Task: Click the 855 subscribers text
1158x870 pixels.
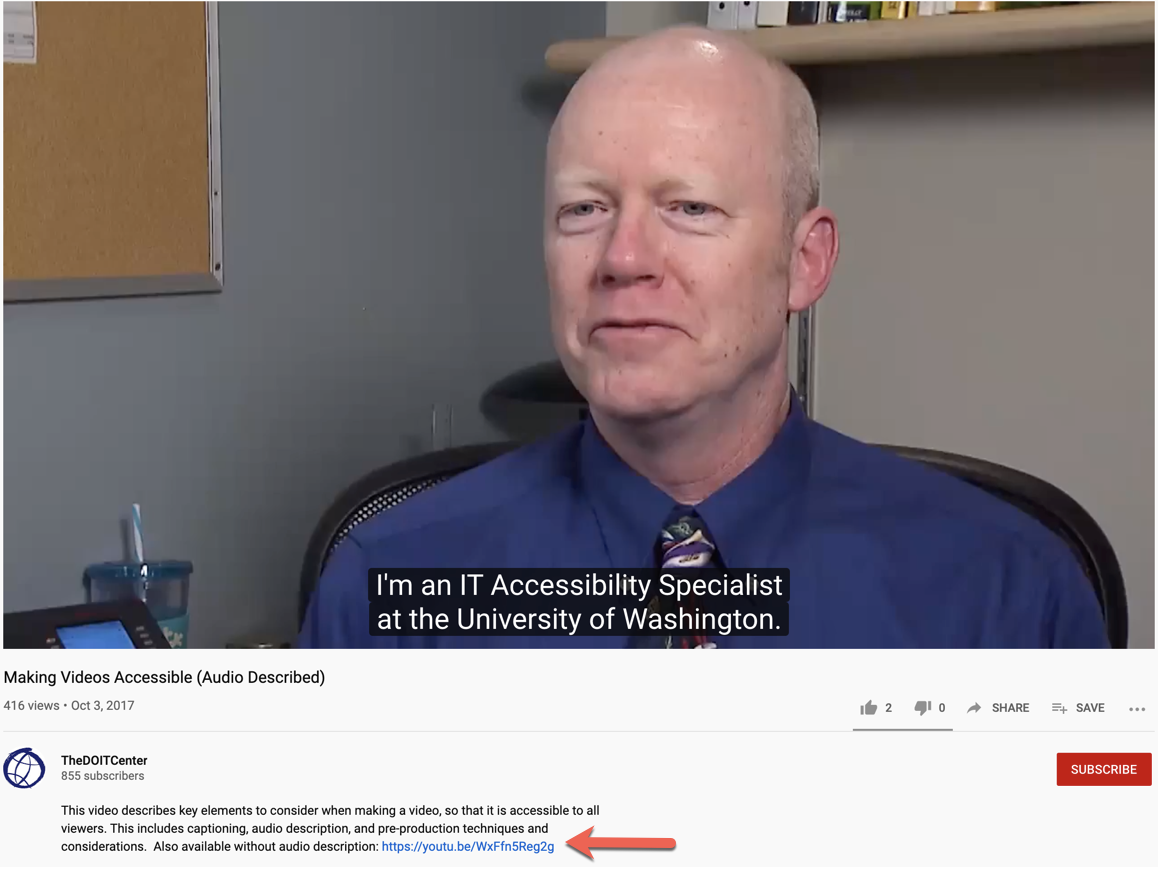Action: 103,776
